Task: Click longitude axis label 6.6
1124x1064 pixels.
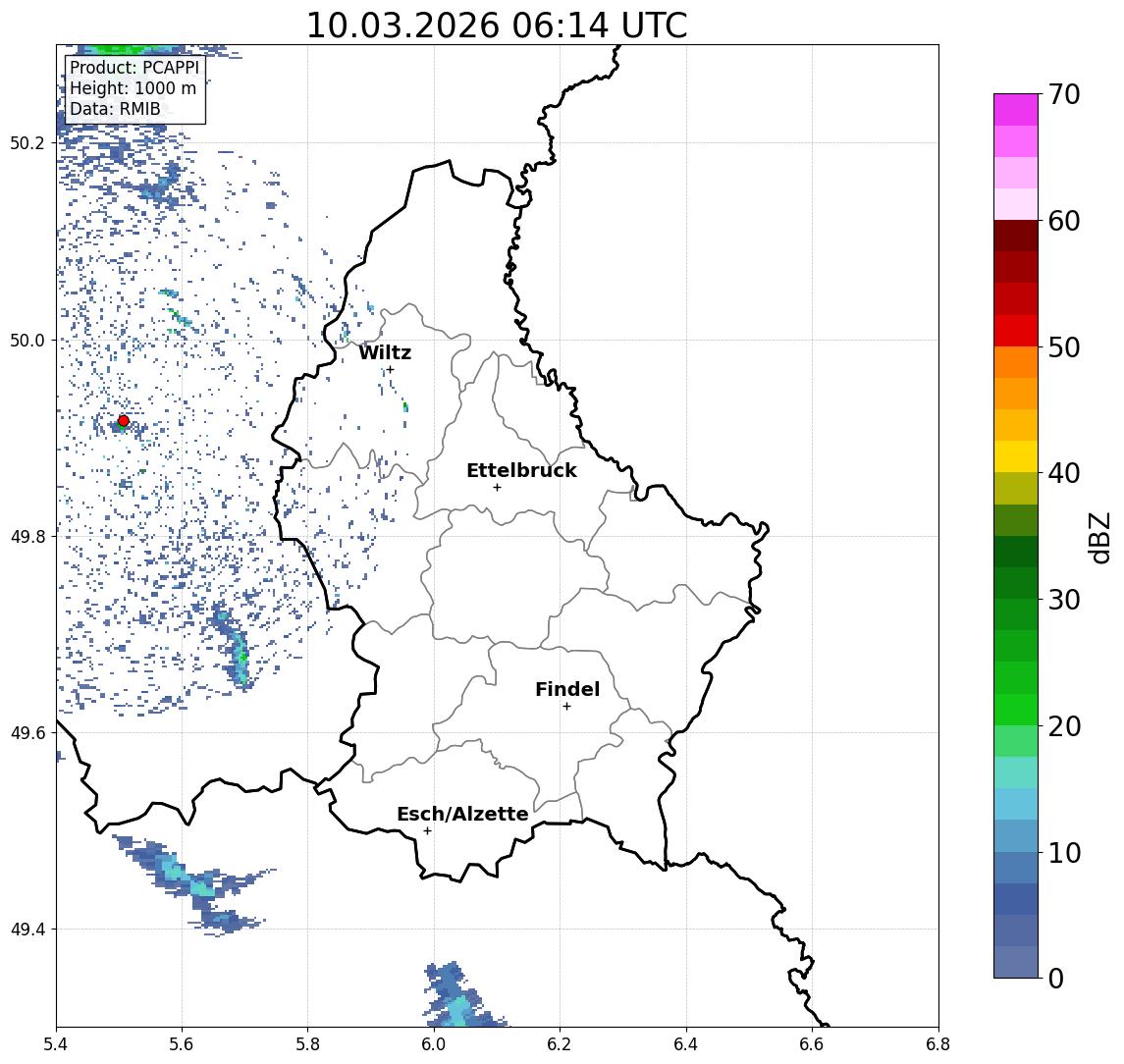Action: pos(812,1044)
